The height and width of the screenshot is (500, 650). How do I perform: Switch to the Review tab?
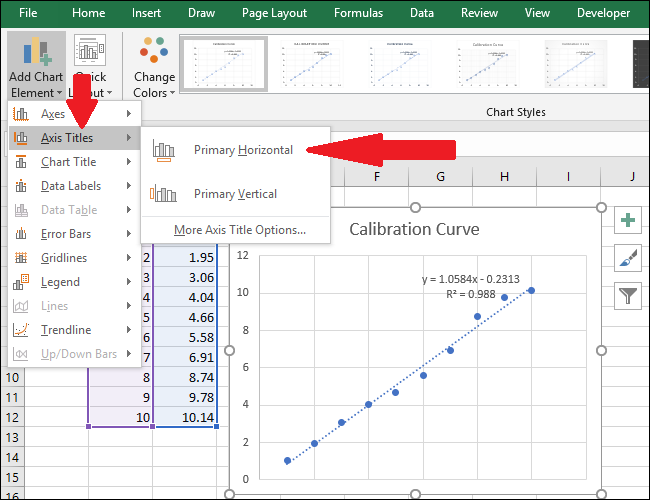[479, 13]
